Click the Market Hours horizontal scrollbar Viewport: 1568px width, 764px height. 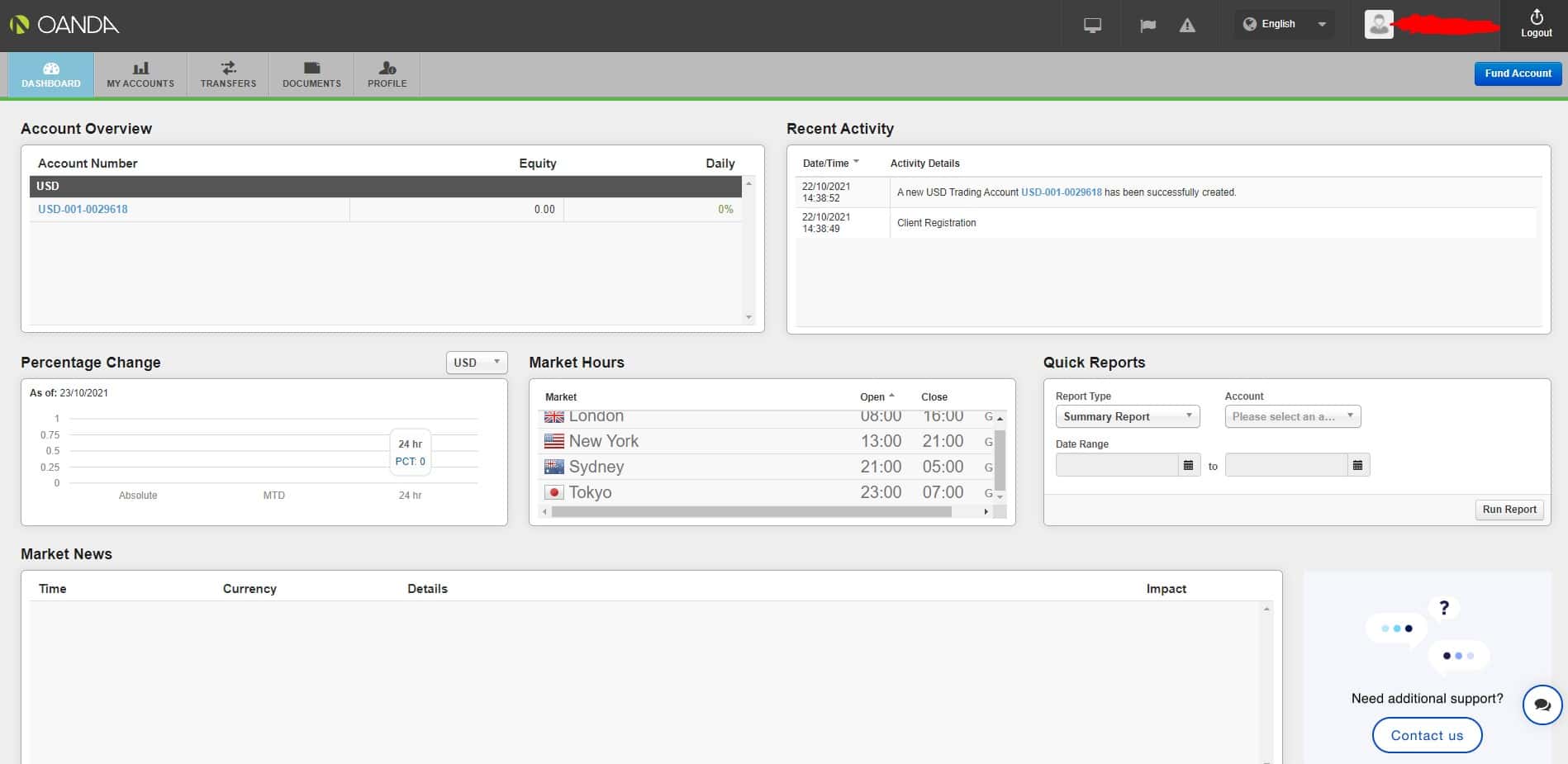[750, 512]
